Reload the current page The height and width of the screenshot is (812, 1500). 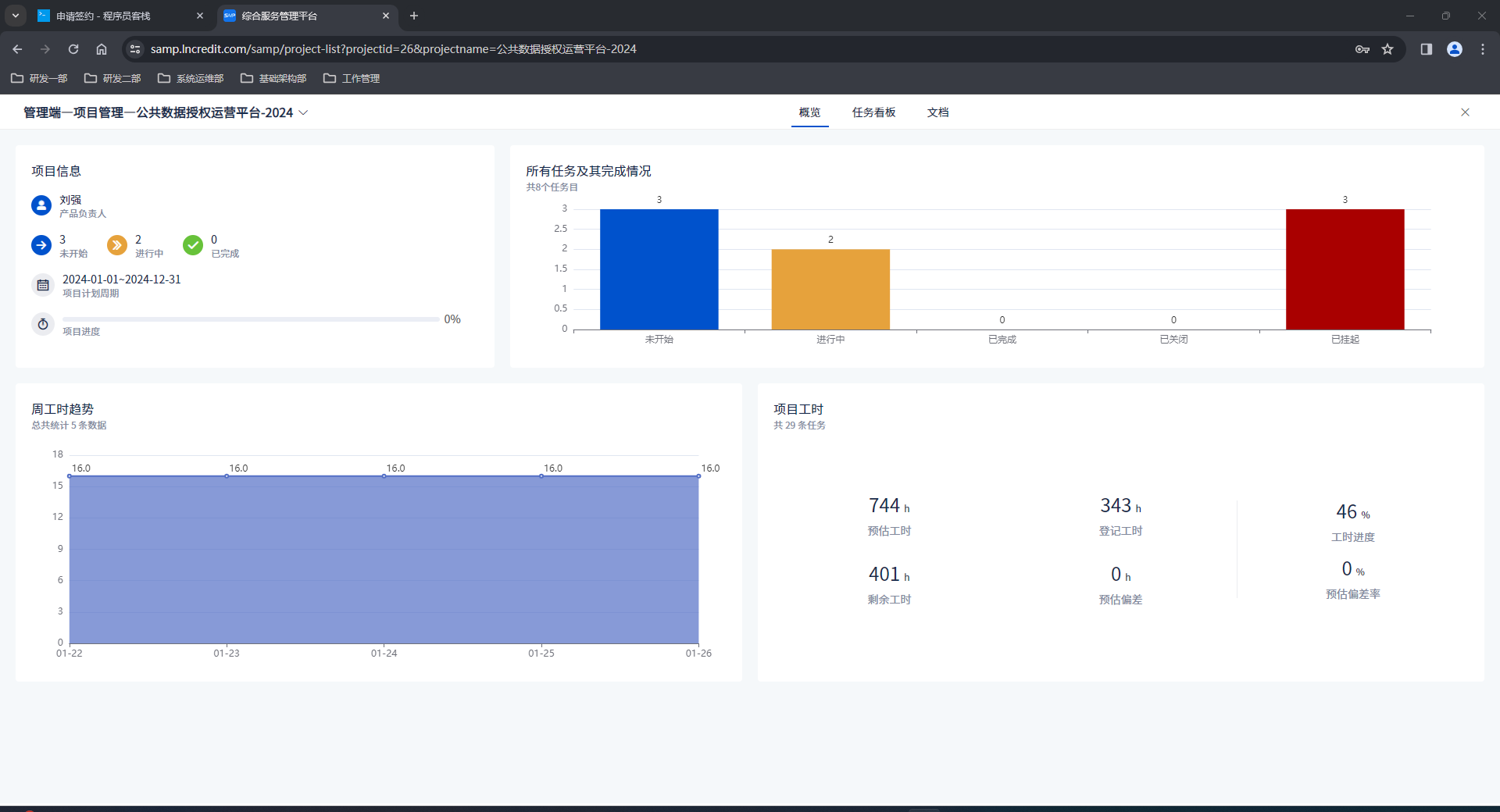73,49
